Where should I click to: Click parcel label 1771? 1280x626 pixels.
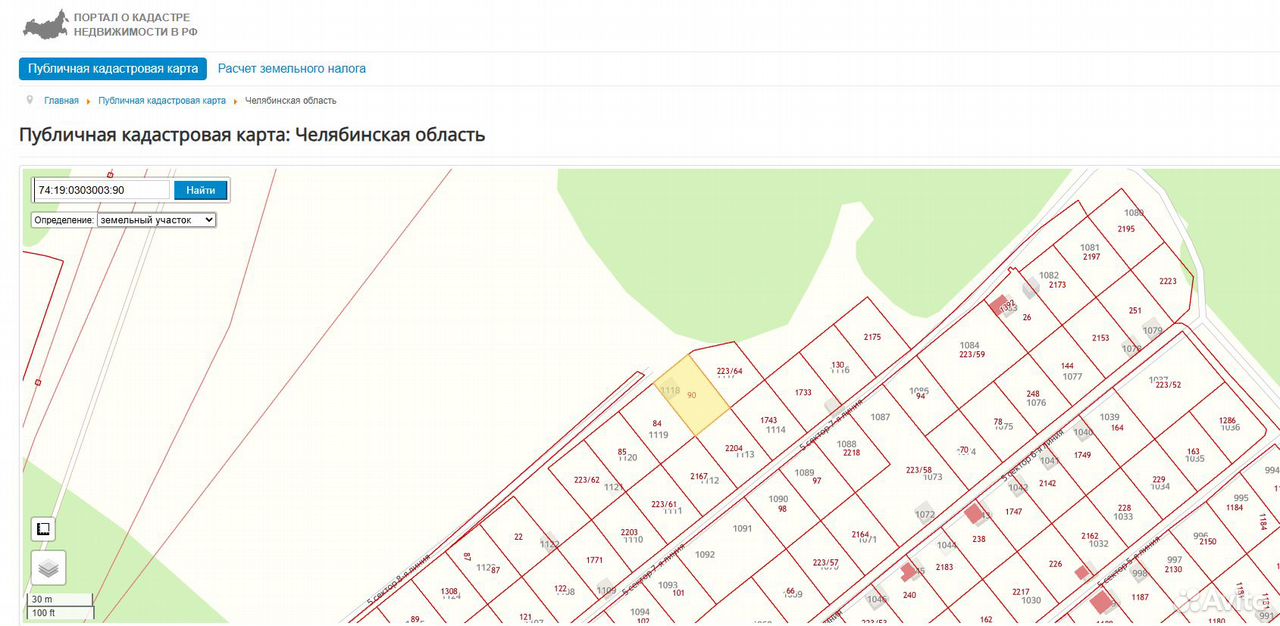[595, 560]
